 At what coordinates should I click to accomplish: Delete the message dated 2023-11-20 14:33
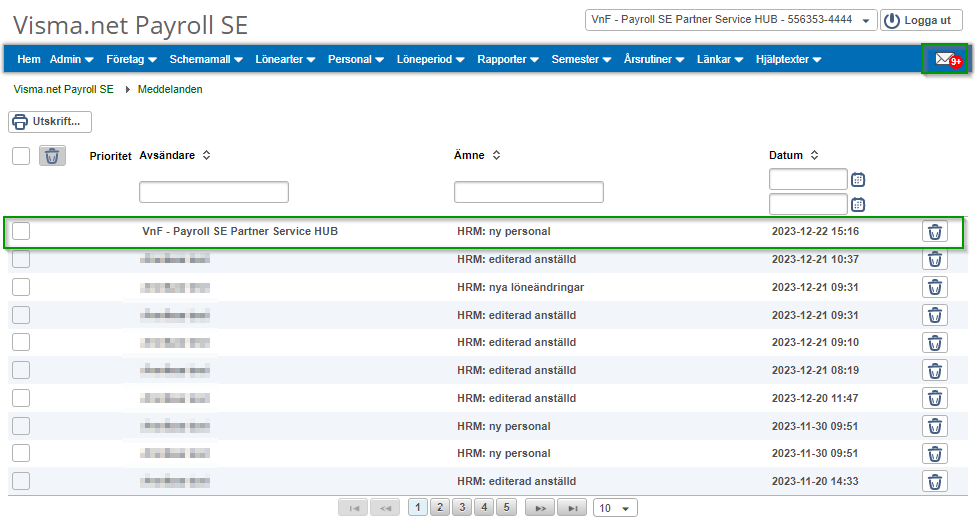point(935,481)
